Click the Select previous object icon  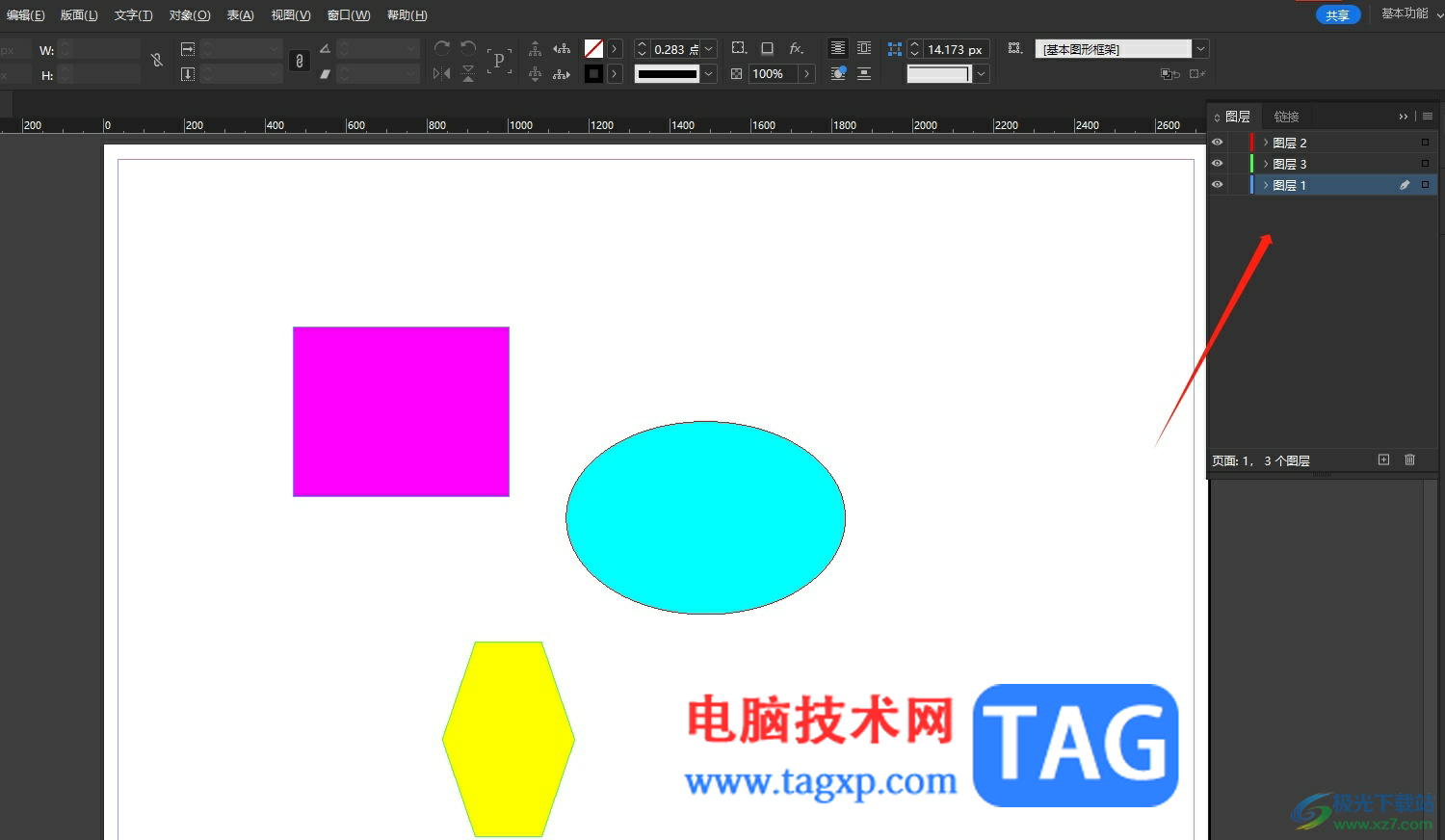tap(562, 48)
